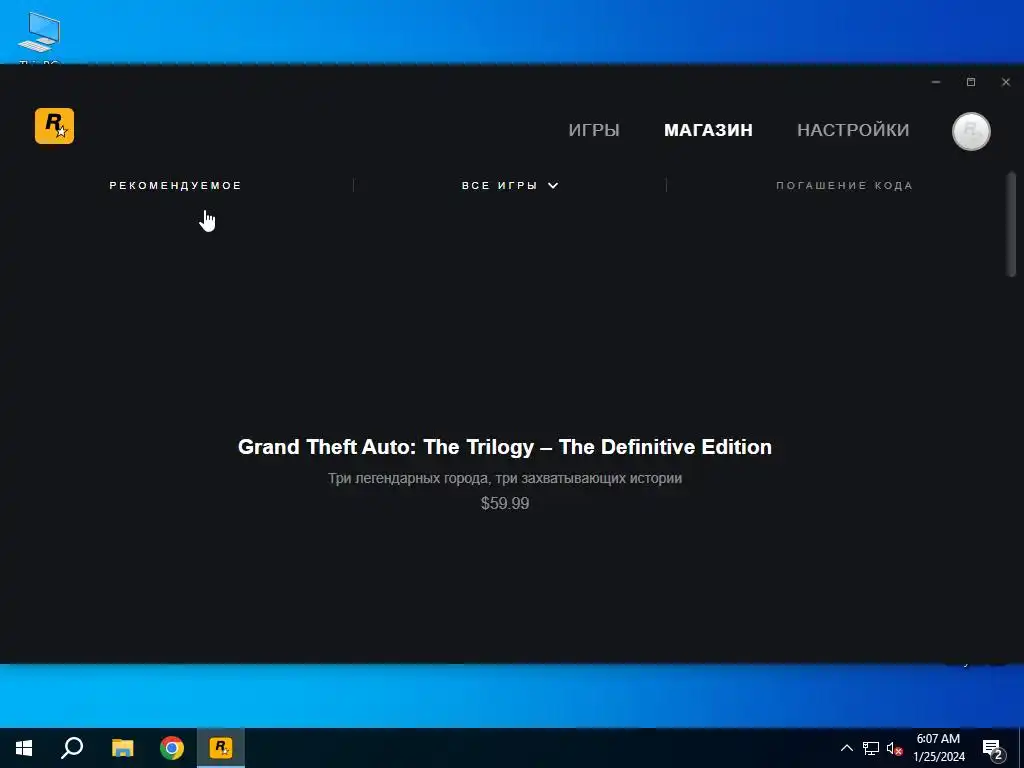Image resolution: width=1024 pixels, height=768 pixels.
Task: Open Grand Theft Auto: The Trilogy title
Action: [505, 447]
